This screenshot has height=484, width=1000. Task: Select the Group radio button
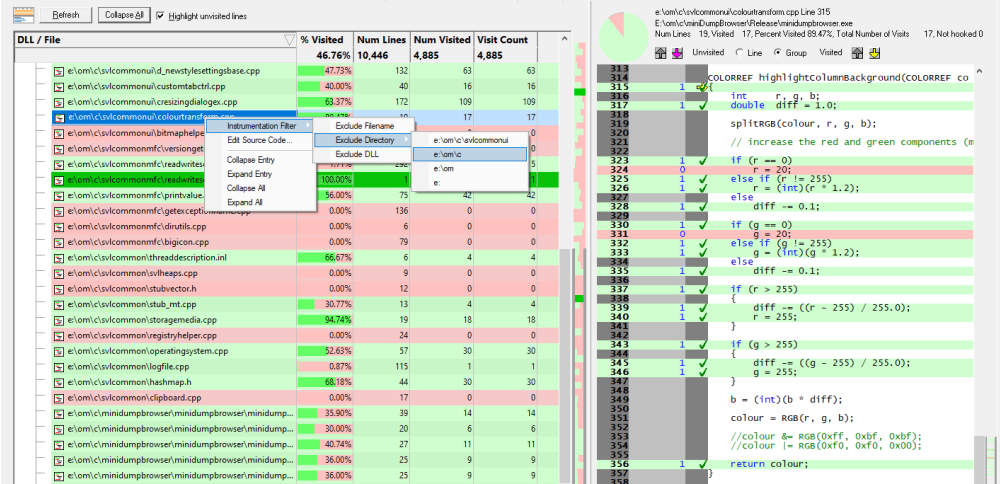777,53
